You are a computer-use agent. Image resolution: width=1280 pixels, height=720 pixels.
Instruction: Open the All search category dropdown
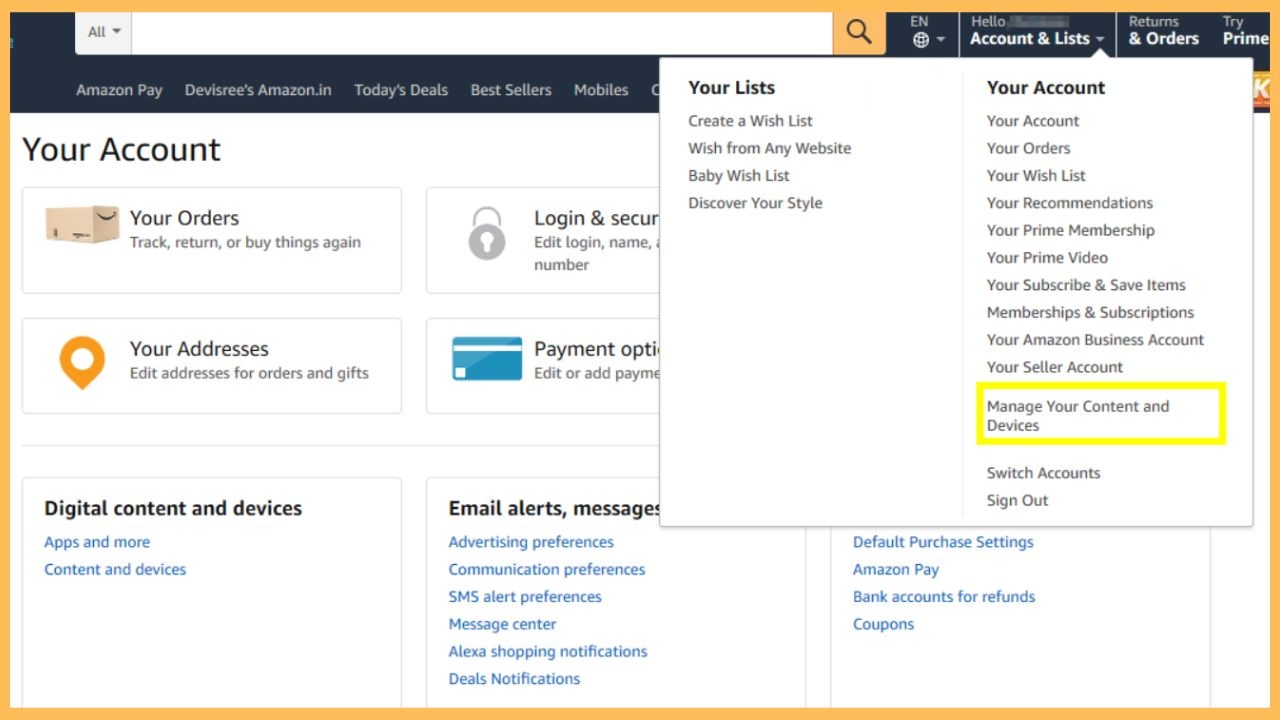coord(103,32)
